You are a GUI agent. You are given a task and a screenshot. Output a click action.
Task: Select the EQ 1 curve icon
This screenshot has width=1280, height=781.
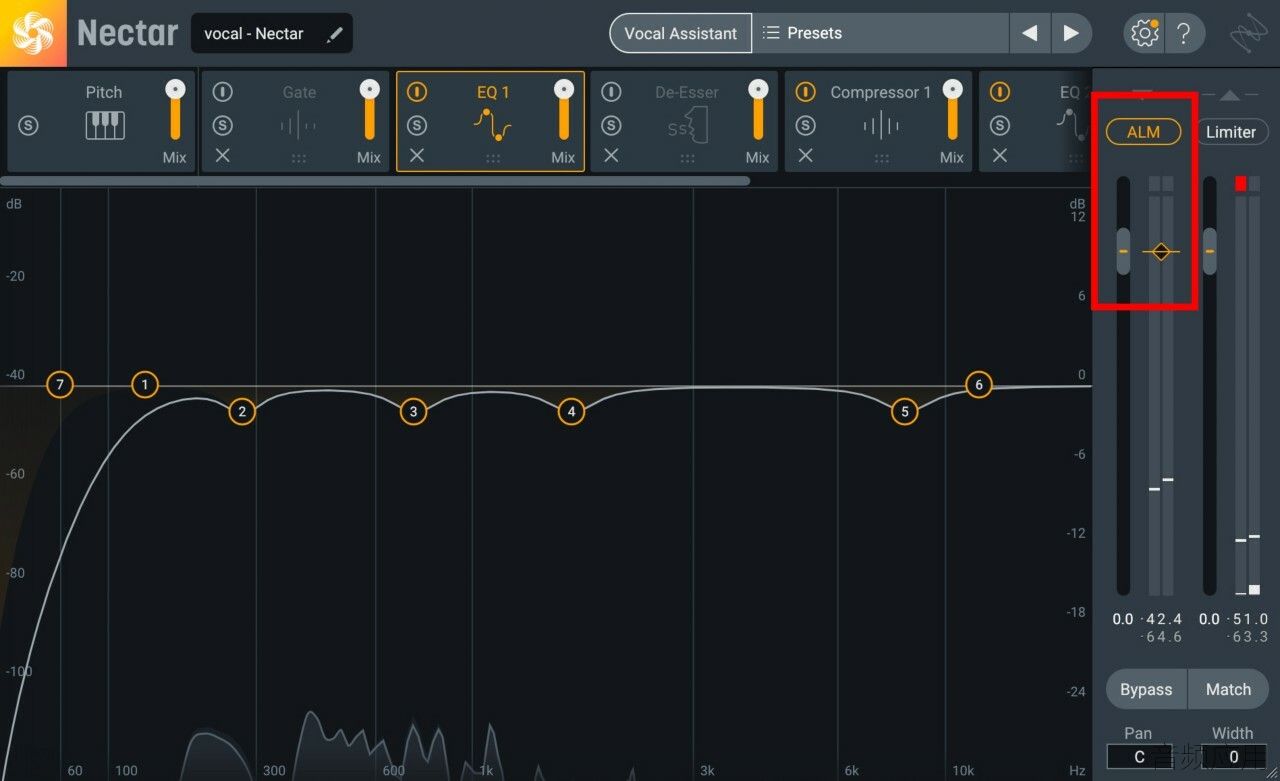[492, 126]
